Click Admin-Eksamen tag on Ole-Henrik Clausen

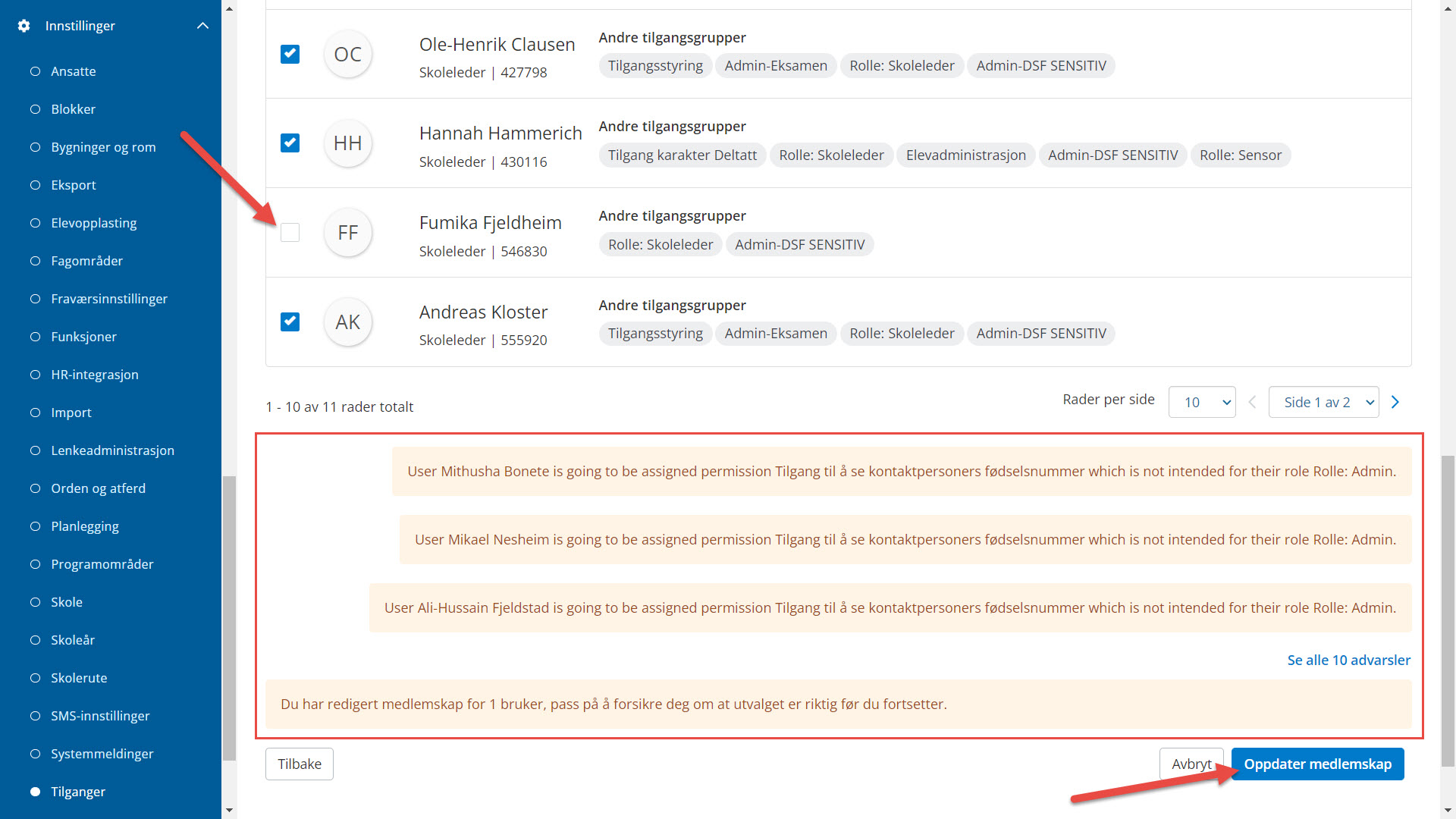click(x=776, y=65)
